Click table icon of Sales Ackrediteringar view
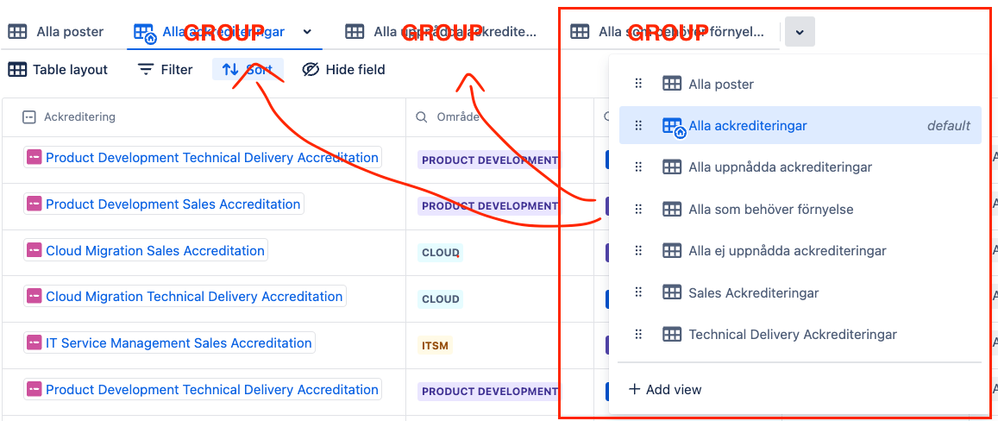998x421 pixels. click(x=671, y=293)
